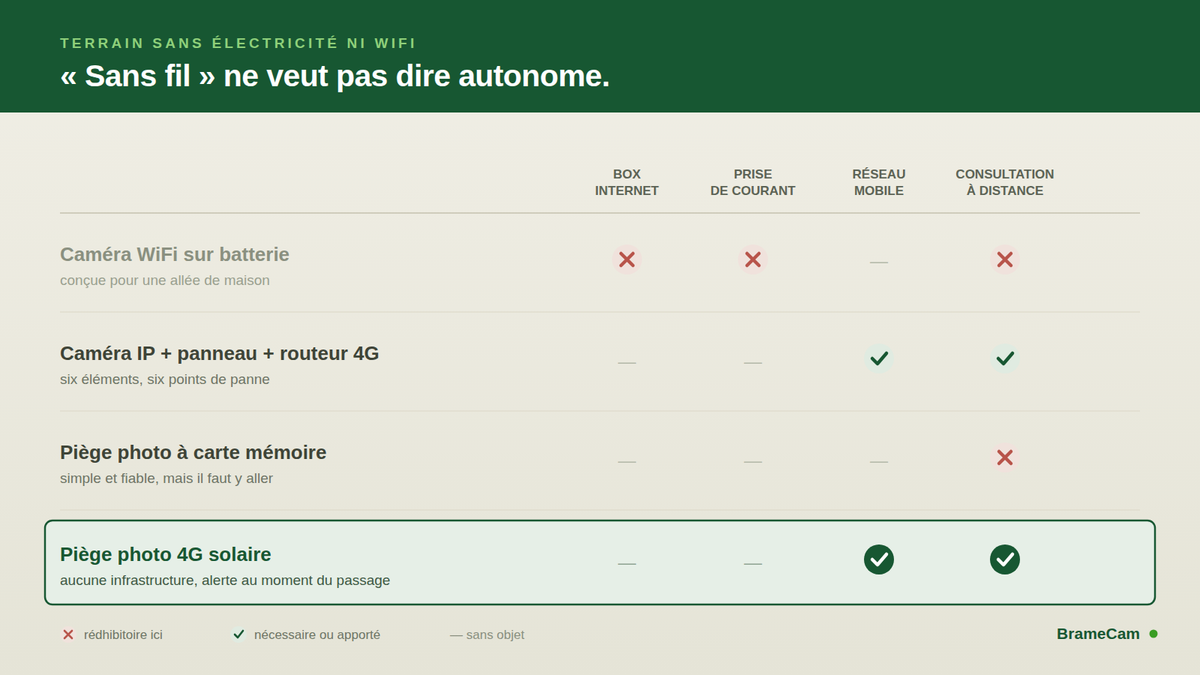
Task: Click dash under Prise de courant, carte mémoire row
Action: [753, 461]
